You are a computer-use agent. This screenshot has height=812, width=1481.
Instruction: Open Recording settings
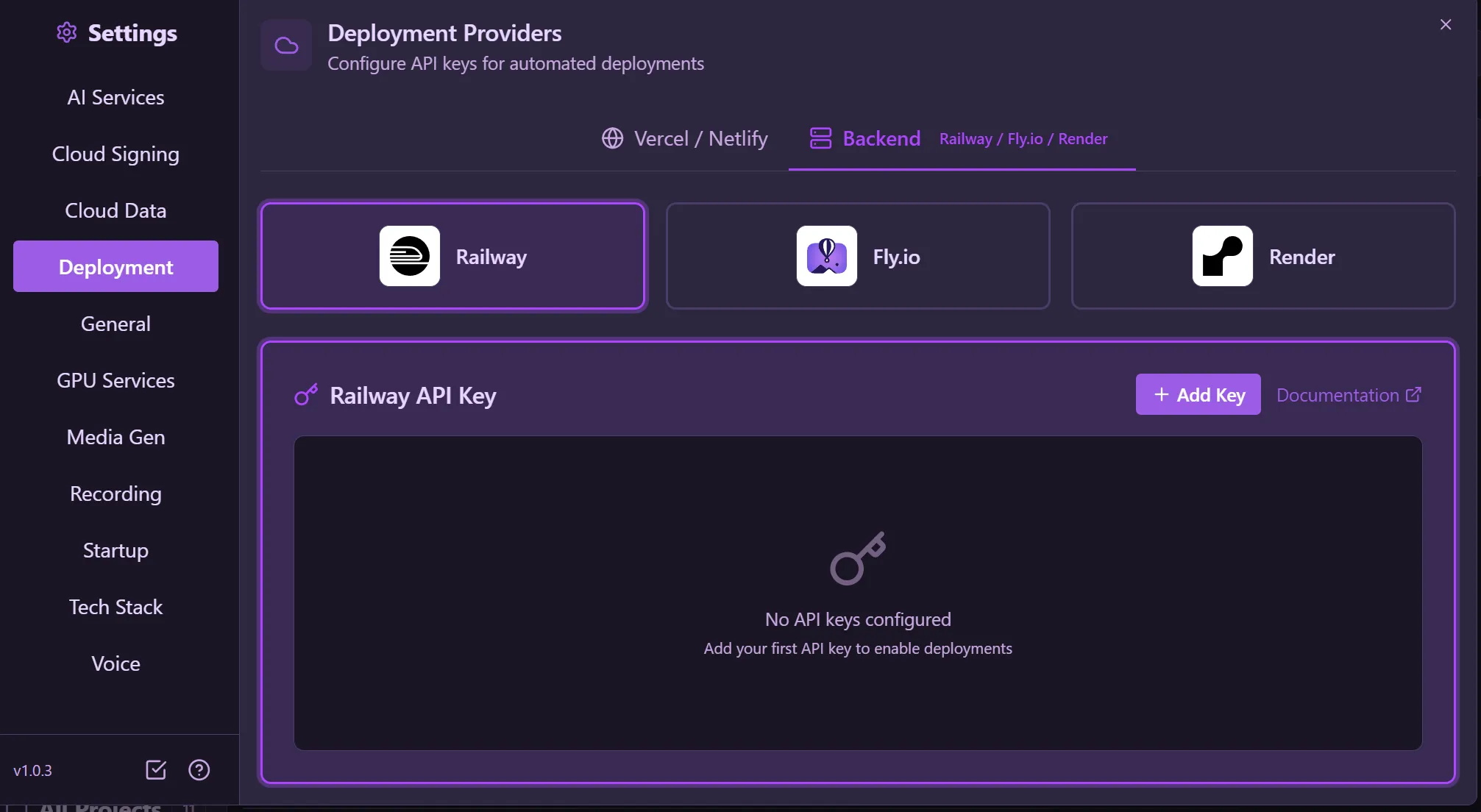pos(116,494)
